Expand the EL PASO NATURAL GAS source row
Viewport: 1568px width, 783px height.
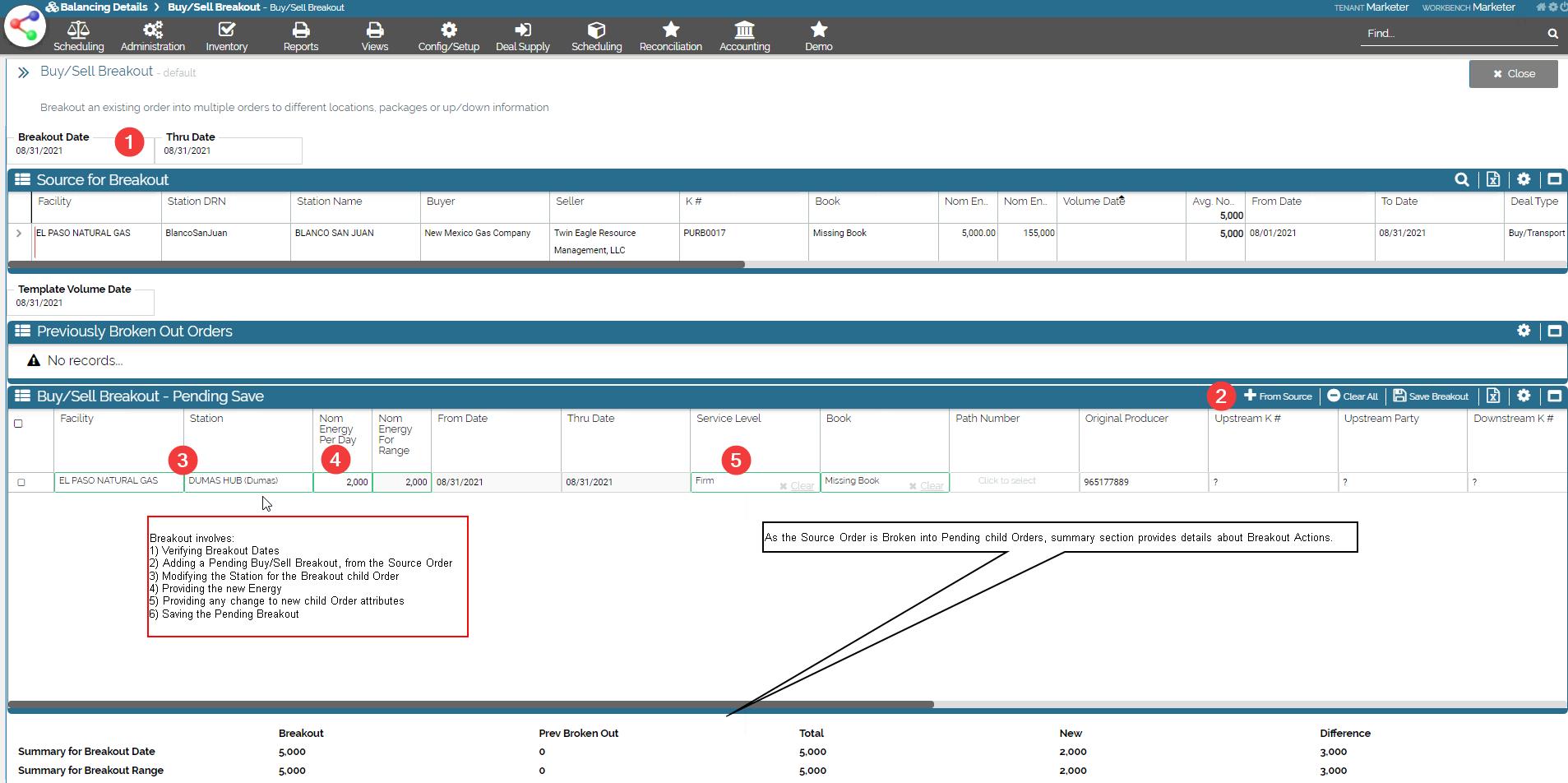(x=19, y=234)
